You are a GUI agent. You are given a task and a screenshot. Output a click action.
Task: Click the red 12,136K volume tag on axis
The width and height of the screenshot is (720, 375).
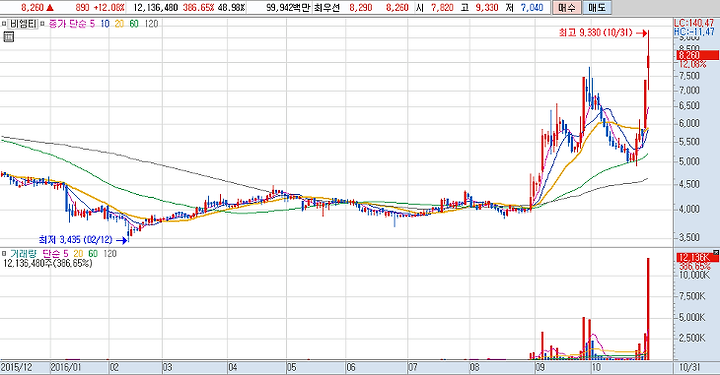[x=697, y=257]
